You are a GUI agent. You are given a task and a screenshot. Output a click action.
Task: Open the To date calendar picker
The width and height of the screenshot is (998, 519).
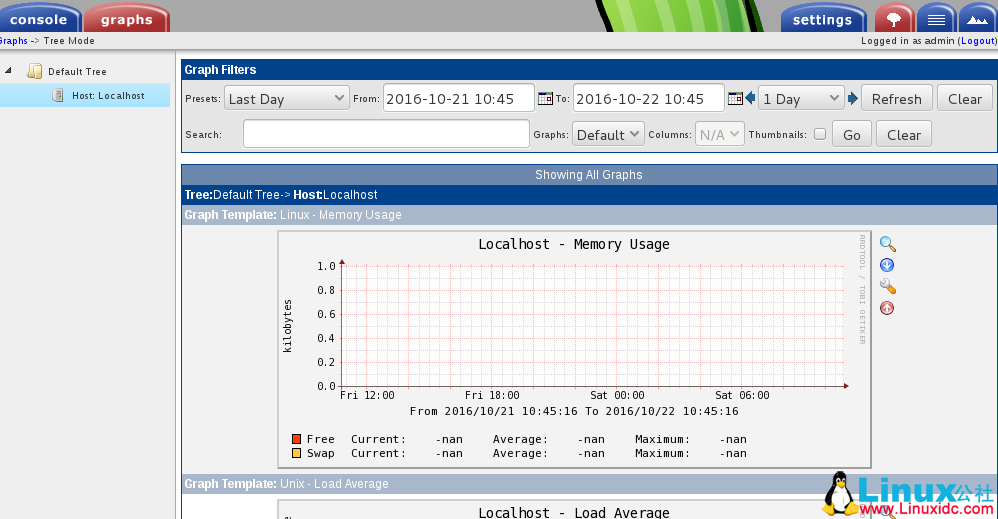(x=735, y=99)
